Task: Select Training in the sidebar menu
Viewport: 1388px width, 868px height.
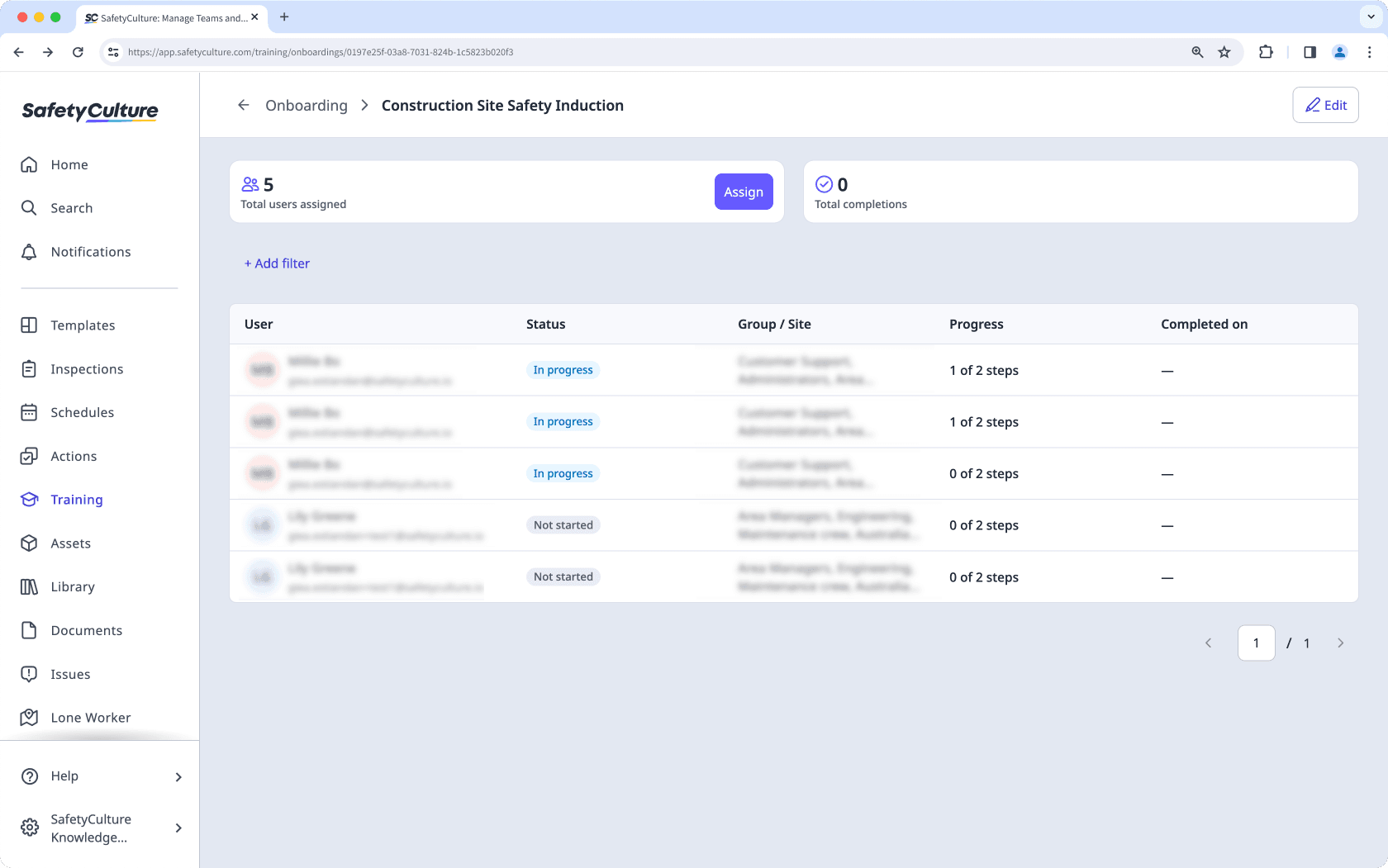Action: pos(77,500)
